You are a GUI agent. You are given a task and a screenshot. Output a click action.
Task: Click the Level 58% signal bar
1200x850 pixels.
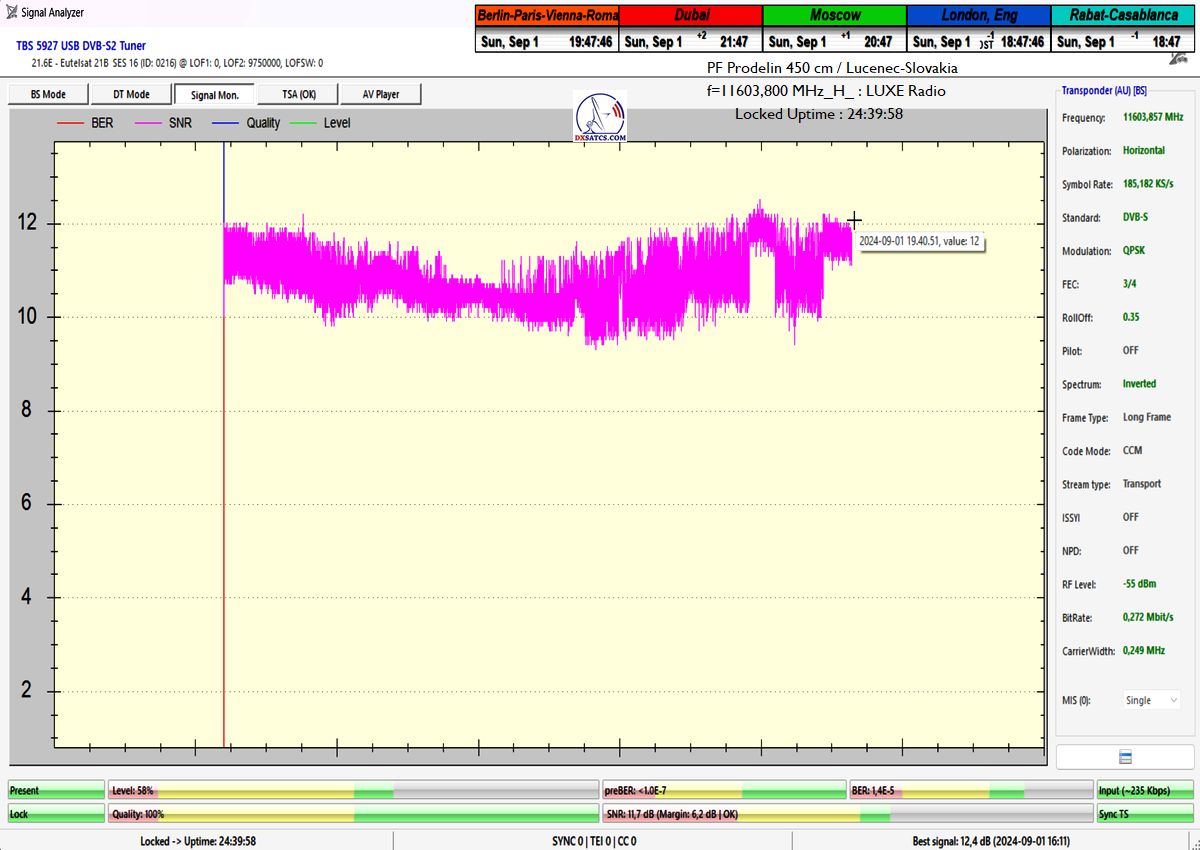[x=352, y=790]
